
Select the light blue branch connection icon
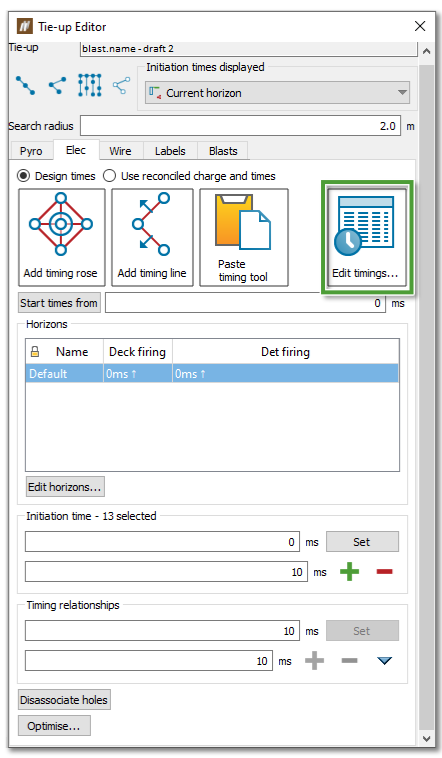(x=121, y=86)
